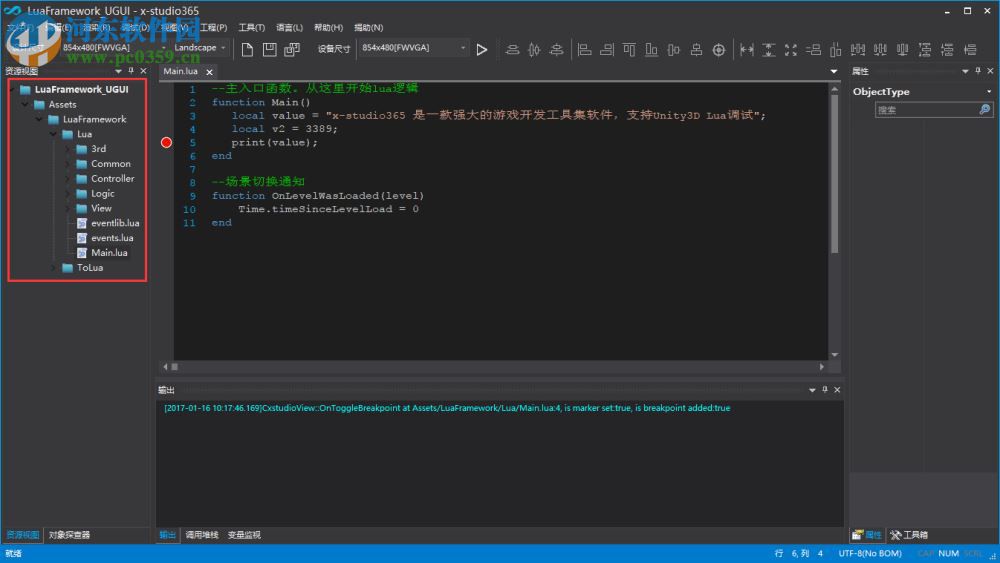Toggle auto-hide pin on output panel

(x=825, y=390)
